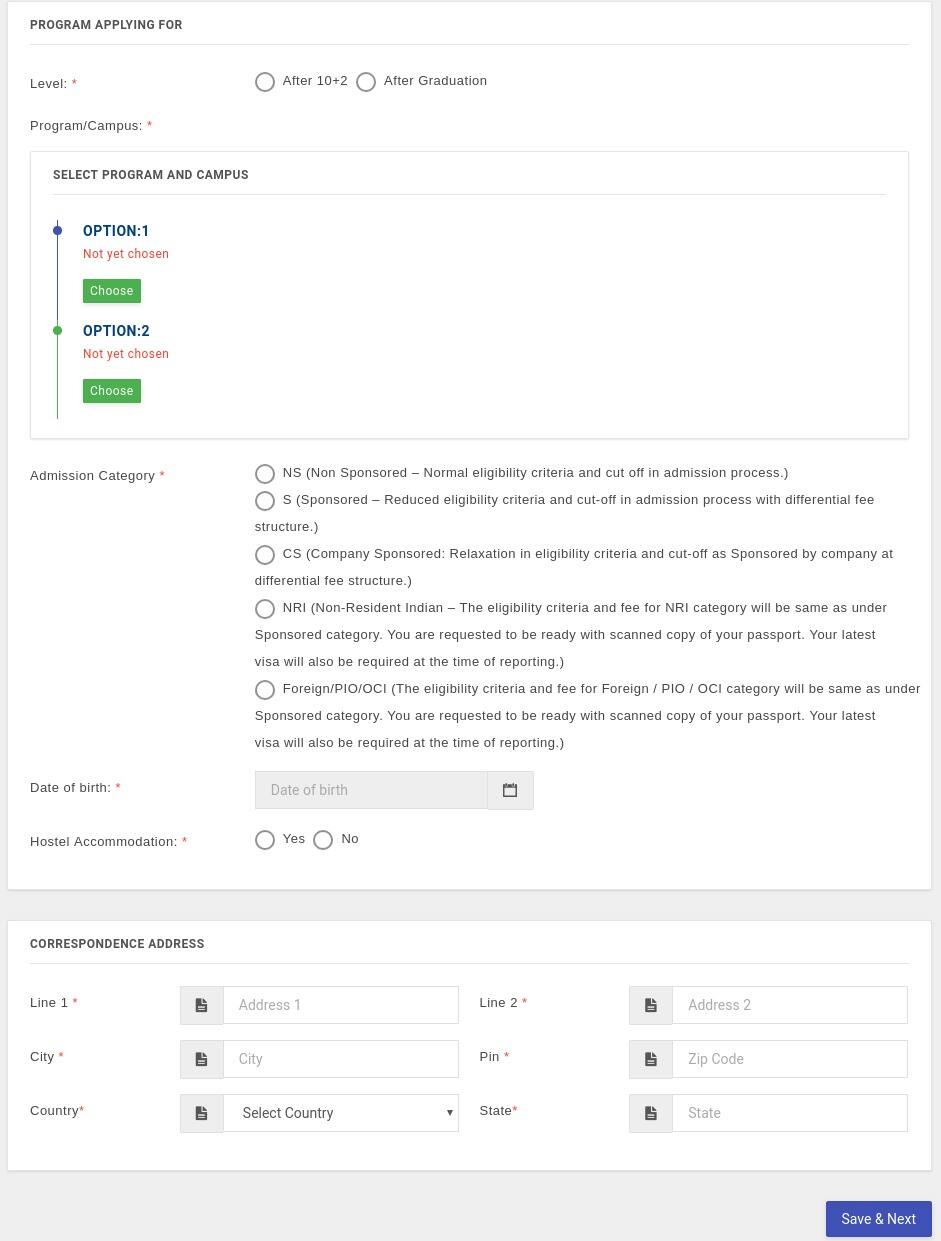
Task: Click into the Address 1 text field
Action: tap(340, 1005)
